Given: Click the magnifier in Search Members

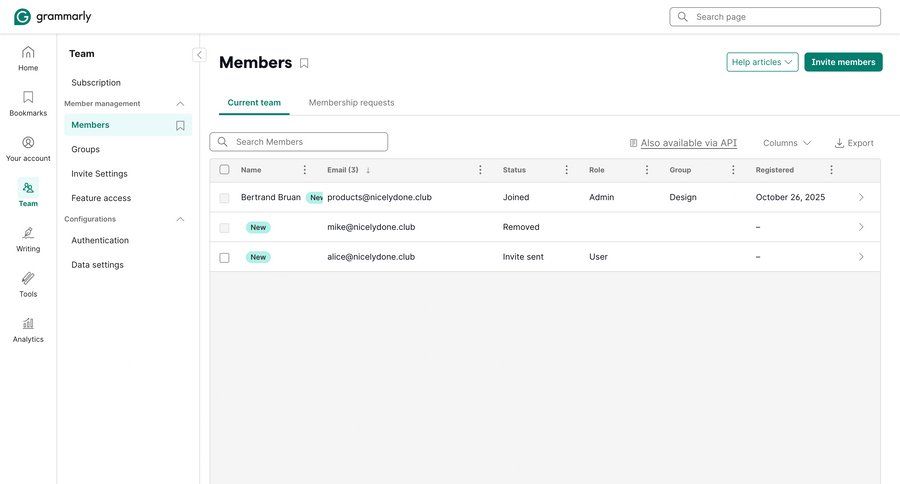Looking at the screenshot, I should click(x=223, y=142).
